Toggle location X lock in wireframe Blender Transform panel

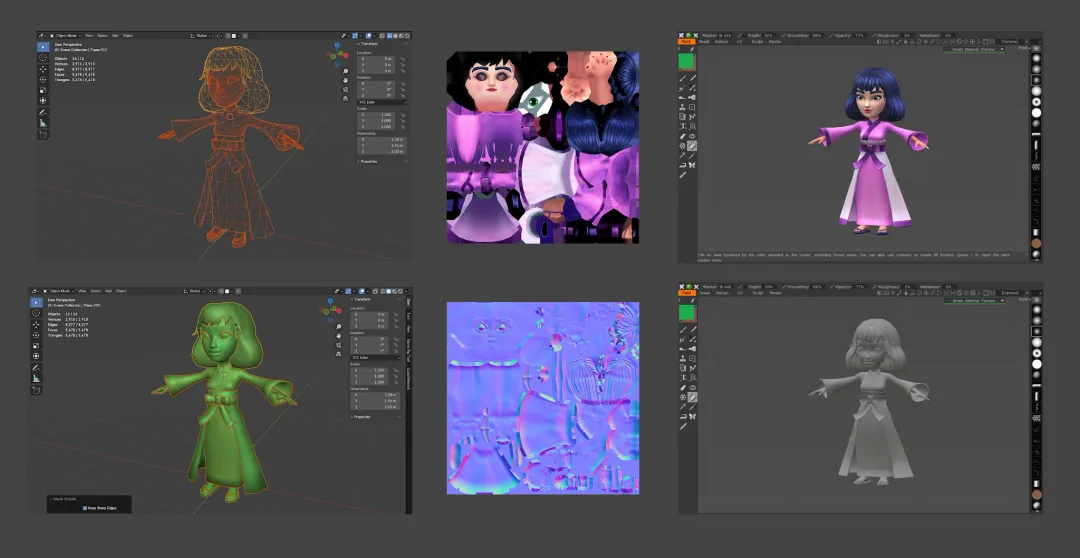(x=402, y=59)
